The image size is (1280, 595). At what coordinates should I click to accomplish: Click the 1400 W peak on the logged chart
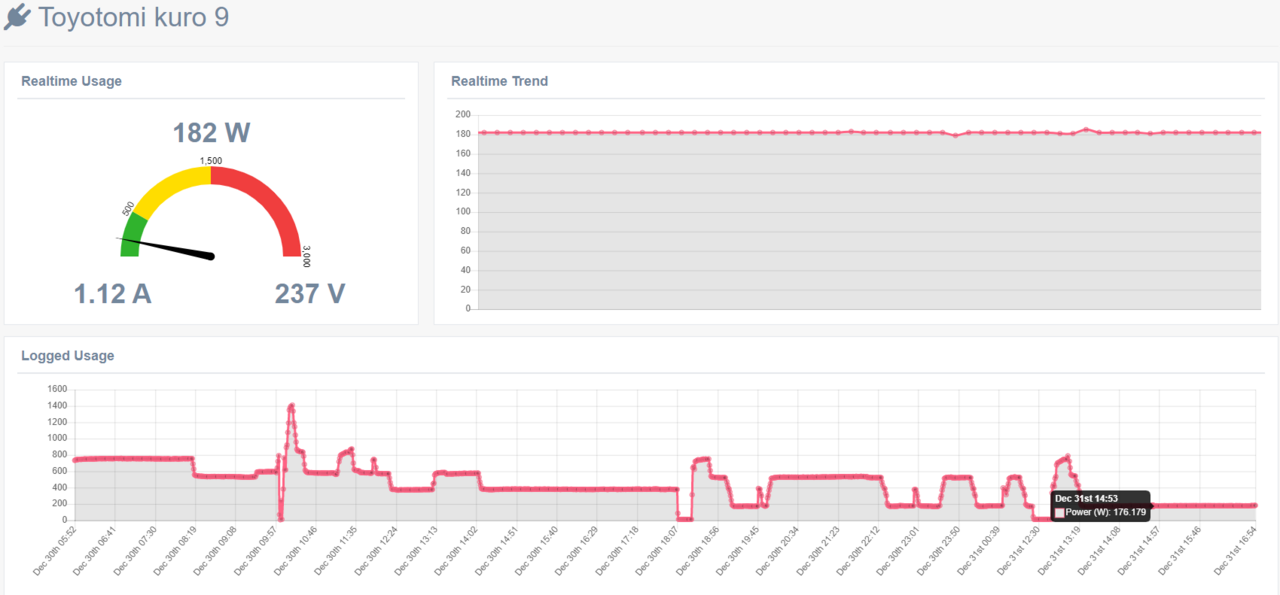tap(291, 405)
